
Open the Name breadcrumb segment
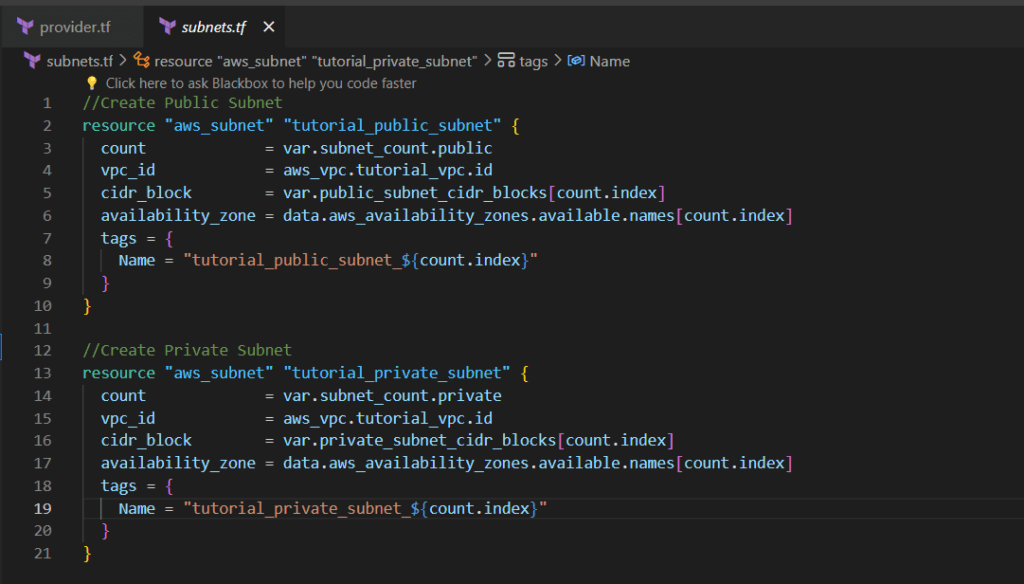tap(609, 61)
